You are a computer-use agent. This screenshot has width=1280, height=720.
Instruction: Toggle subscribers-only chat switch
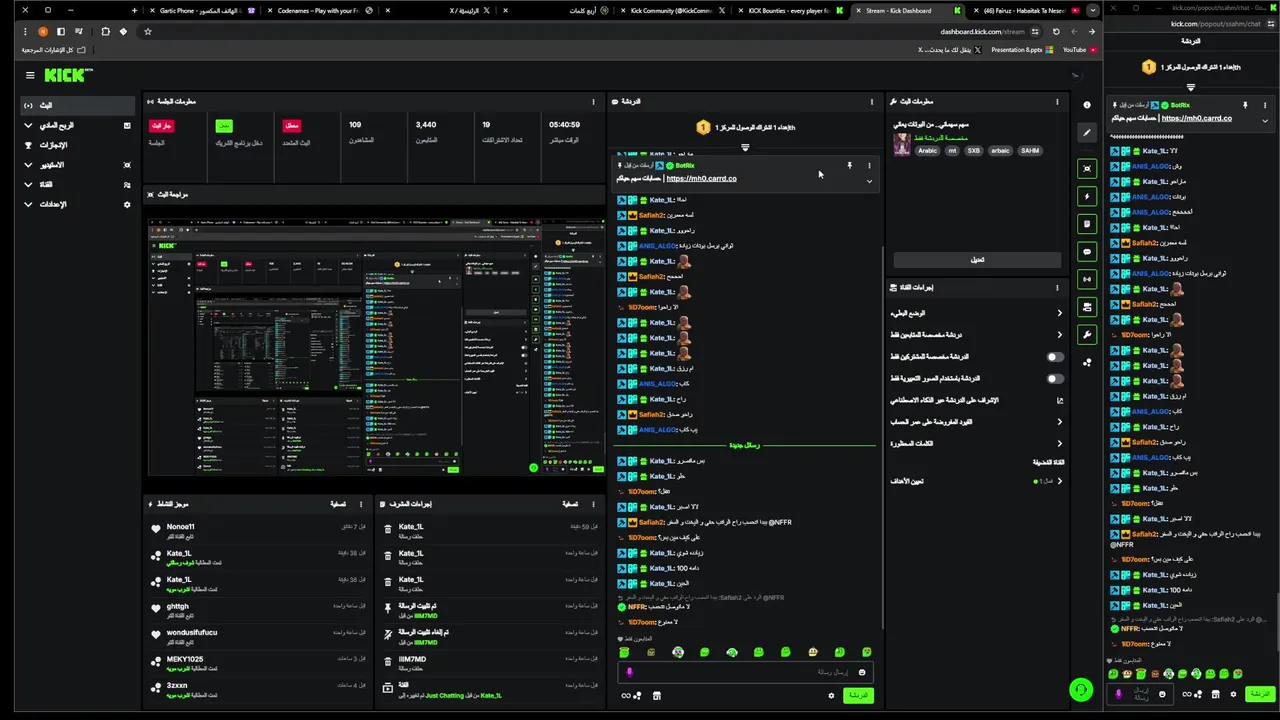tap(1054, 357)
